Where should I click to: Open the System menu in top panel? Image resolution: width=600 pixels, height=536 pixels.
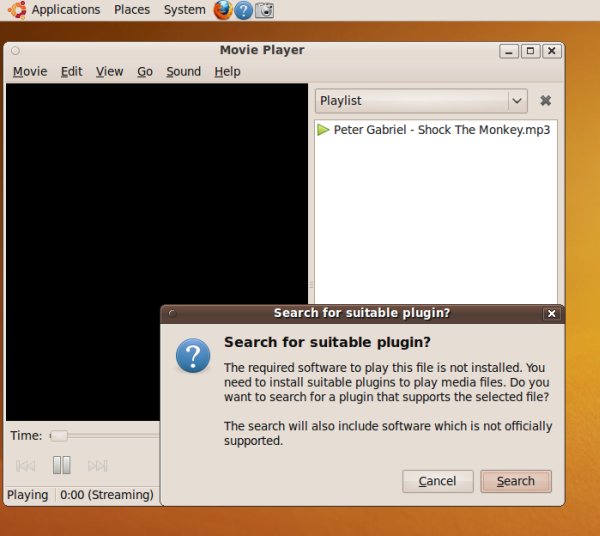(x=184, y=10)
